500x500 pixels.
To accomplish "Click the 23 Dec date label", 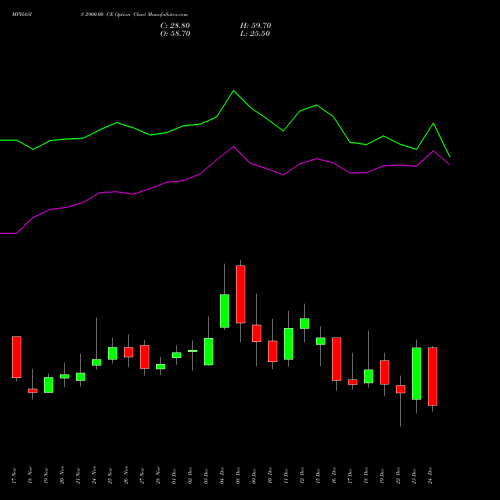I will pos(414,476).
